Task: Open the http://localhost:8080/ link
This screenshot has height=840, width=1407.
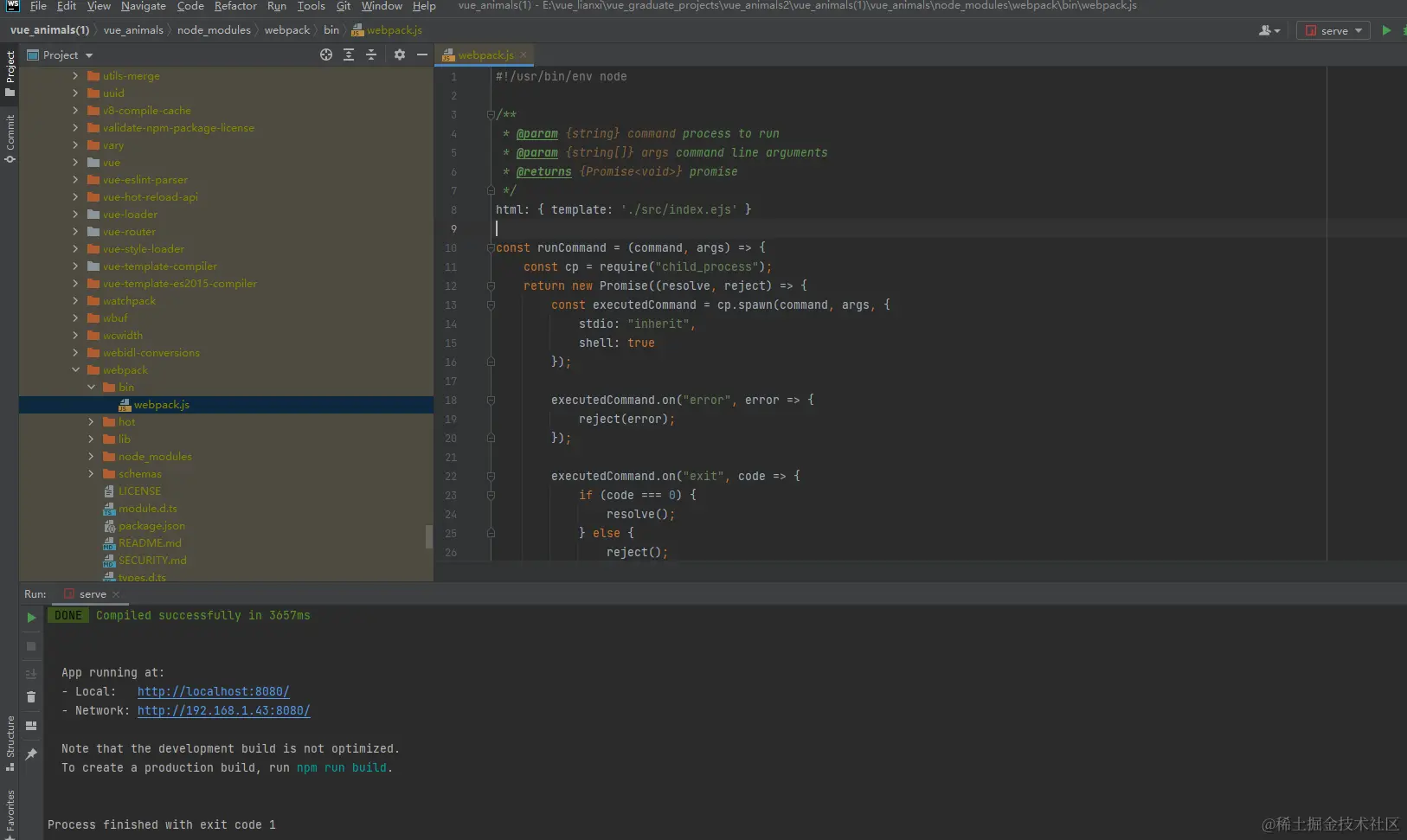Action: coord(213,692)
